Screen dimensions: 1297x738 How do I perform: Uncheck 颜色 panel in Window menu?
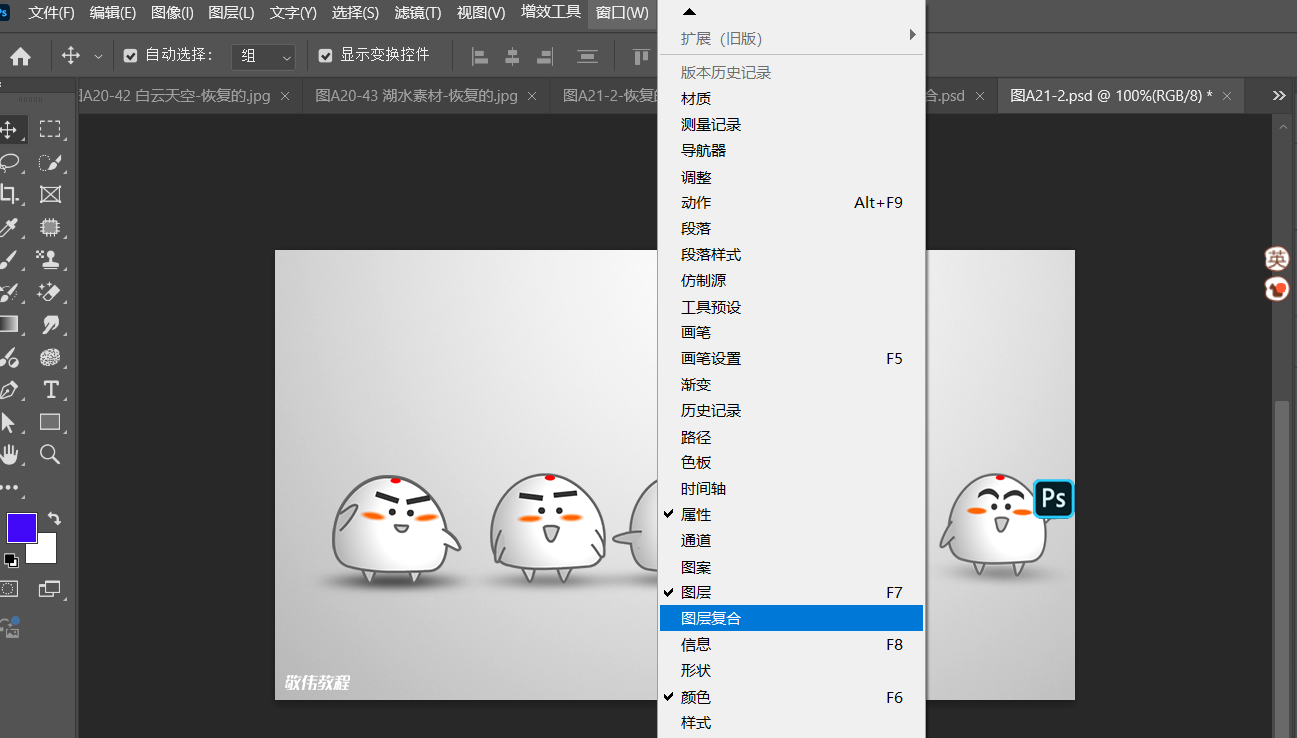(x=790, y=697)
